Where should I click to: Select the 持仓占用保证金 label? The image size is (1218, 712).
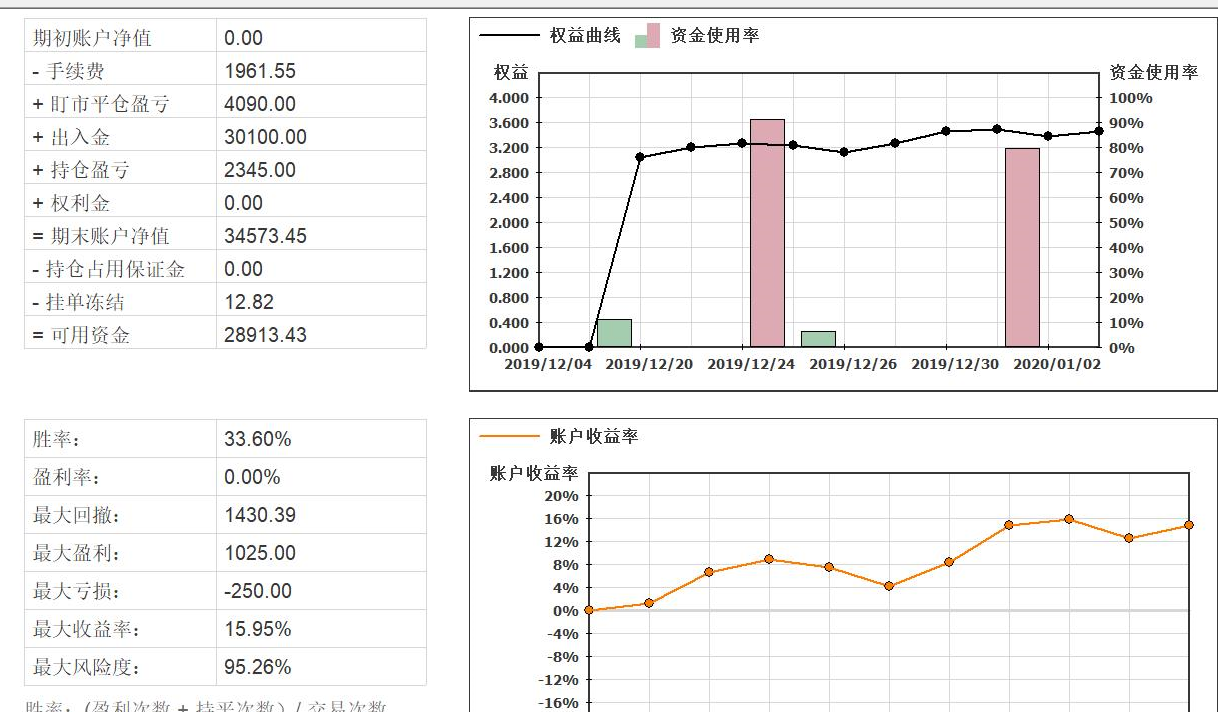coord(108,269)
